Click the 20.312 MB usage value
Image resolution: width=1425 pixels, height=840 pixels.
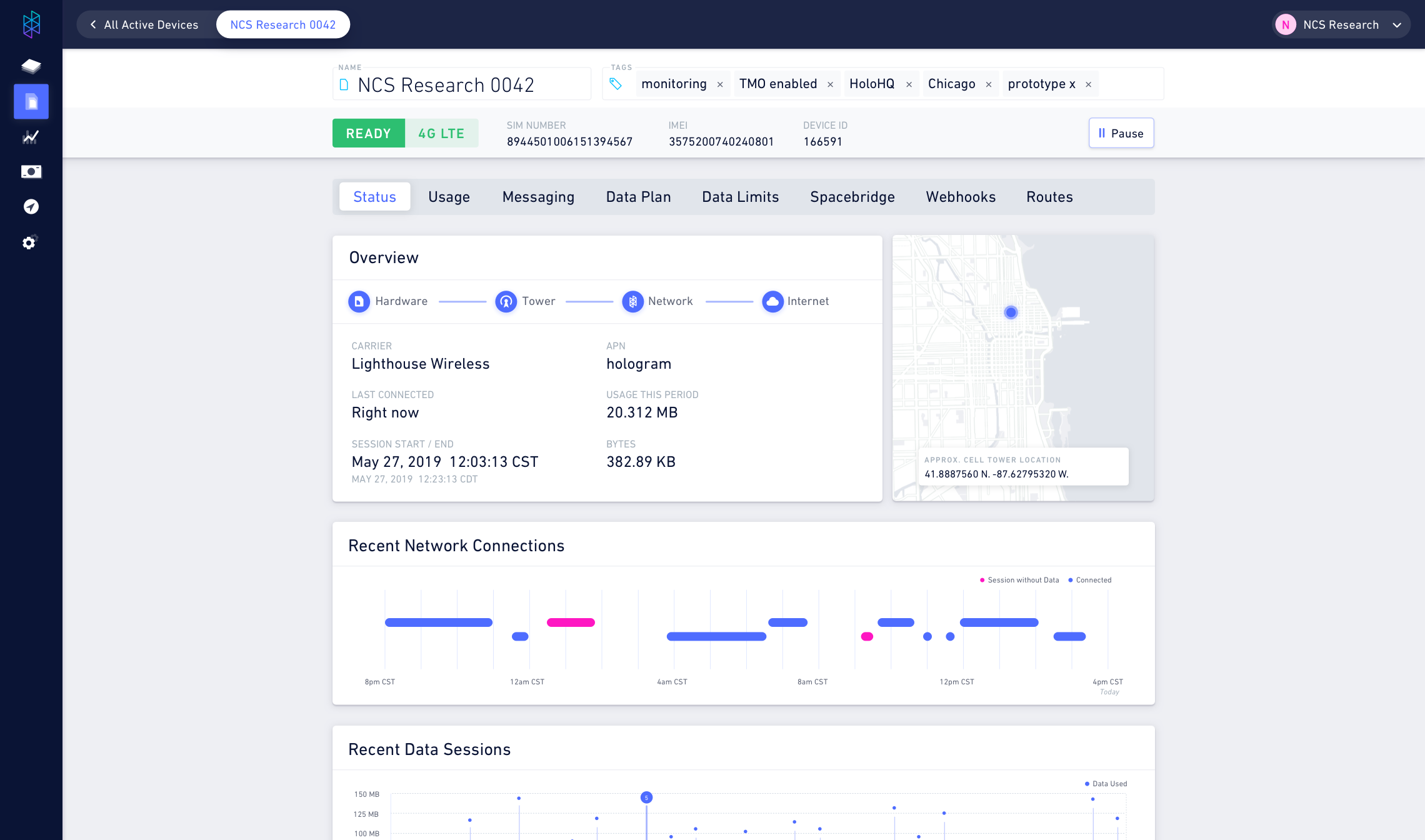[642, 412]
